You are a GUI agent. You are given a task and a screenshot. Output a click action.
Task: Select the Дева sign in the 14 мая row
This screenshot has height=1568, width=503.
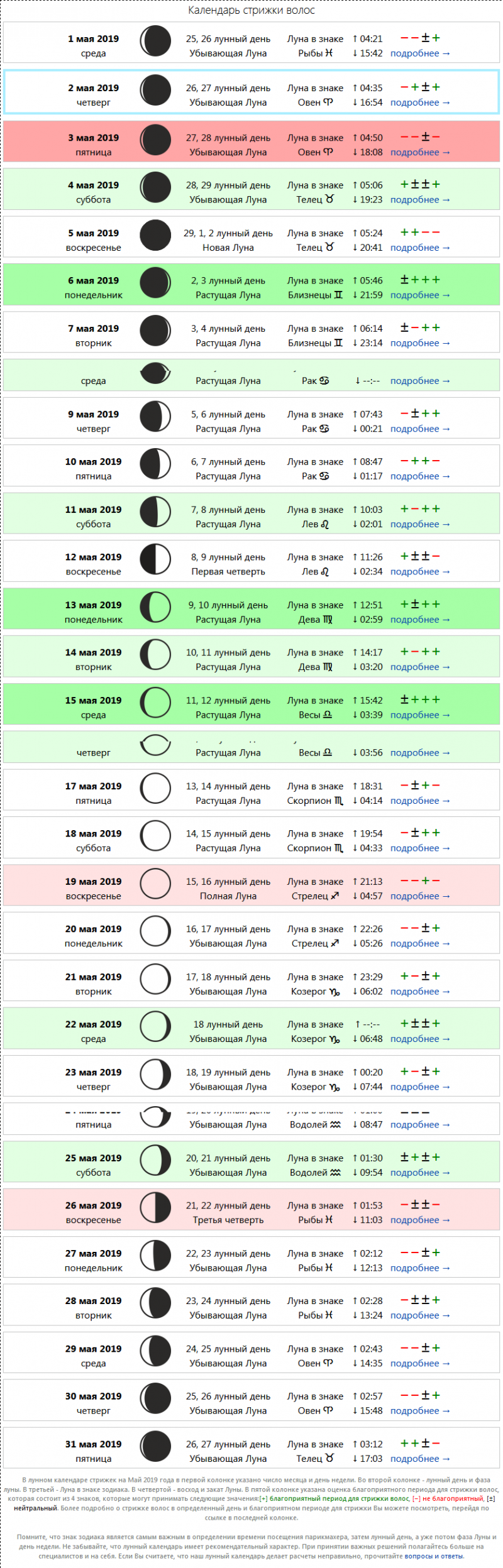click(316, 667)
